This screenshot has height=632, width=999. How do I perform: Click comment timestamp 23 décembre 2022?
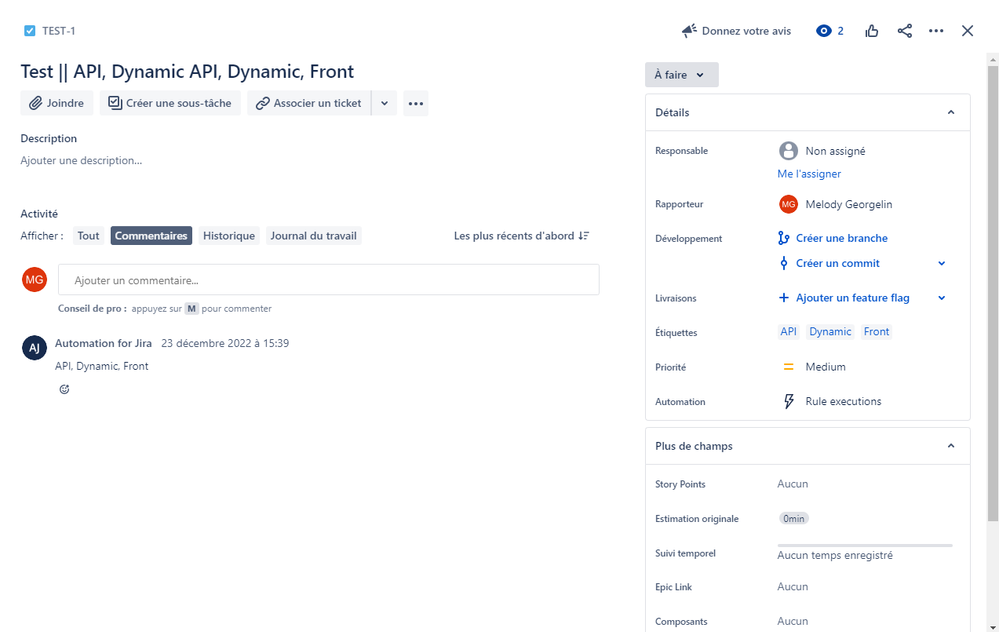(x=225, y=343)
